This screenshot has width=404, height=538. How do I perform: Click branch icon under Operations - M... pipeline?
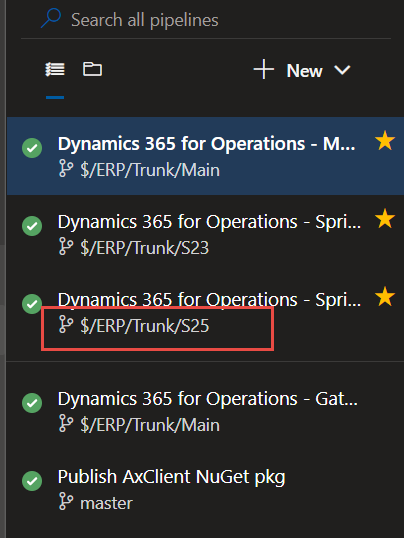coord(66,168)
